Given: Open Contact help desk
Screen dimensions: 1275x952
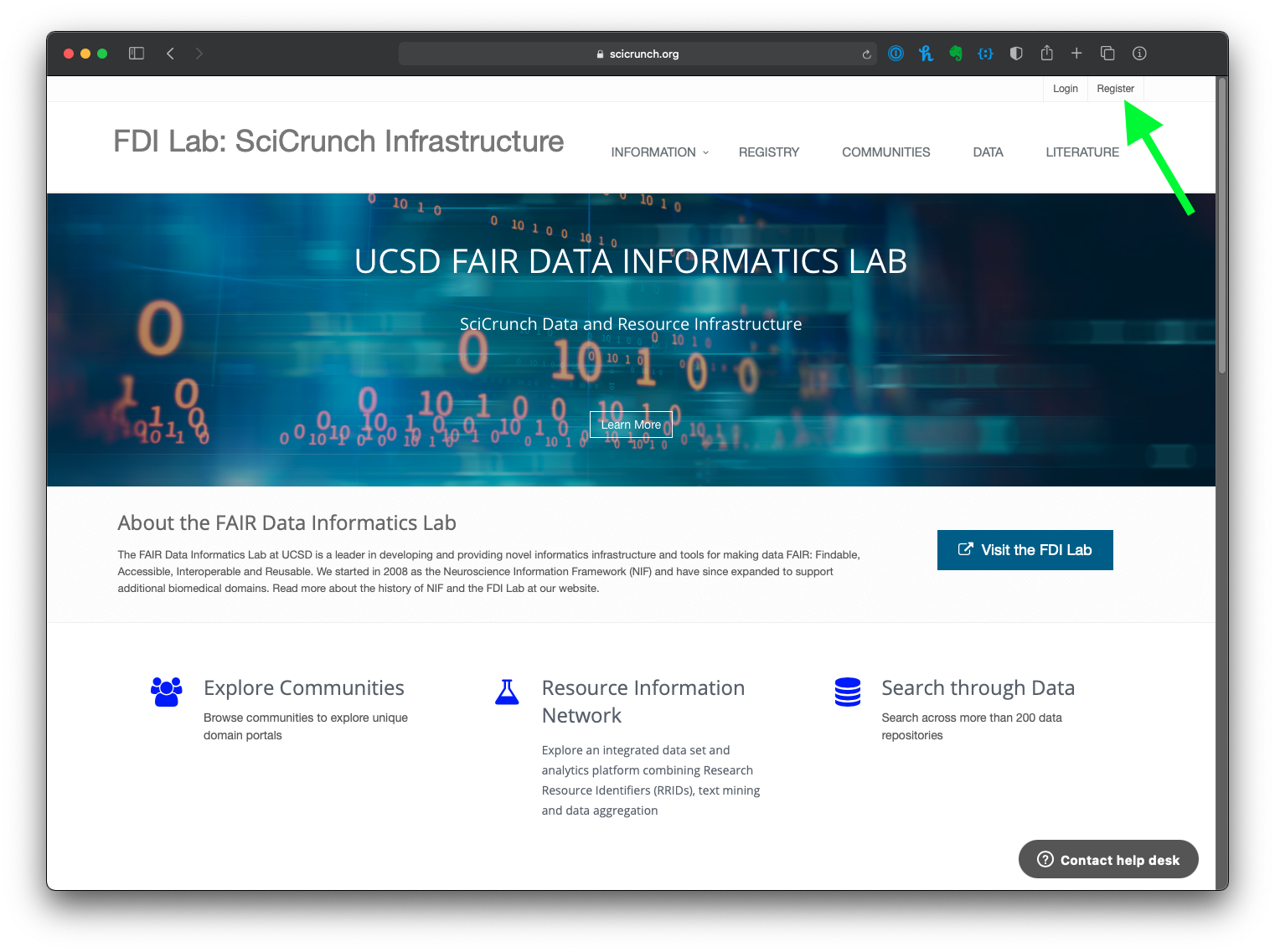Looking at the screenshot, I should tap(1107, 859).
